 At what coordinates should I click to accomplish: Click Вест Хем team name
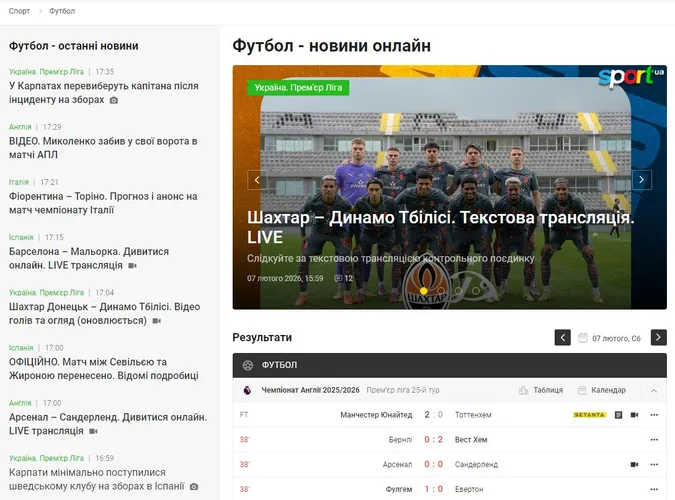point(471,440)
